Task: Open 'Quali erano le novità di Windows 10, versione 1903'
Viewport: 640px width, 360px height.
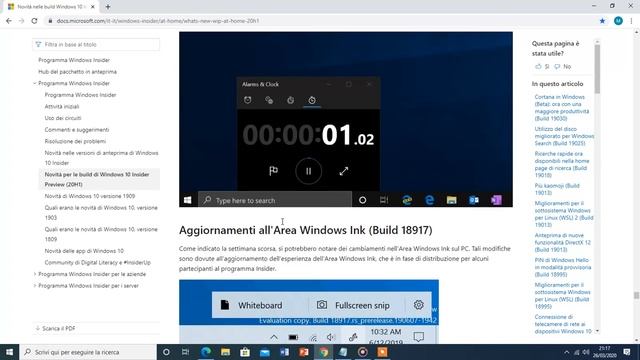Action: click(x=101, y=213)
